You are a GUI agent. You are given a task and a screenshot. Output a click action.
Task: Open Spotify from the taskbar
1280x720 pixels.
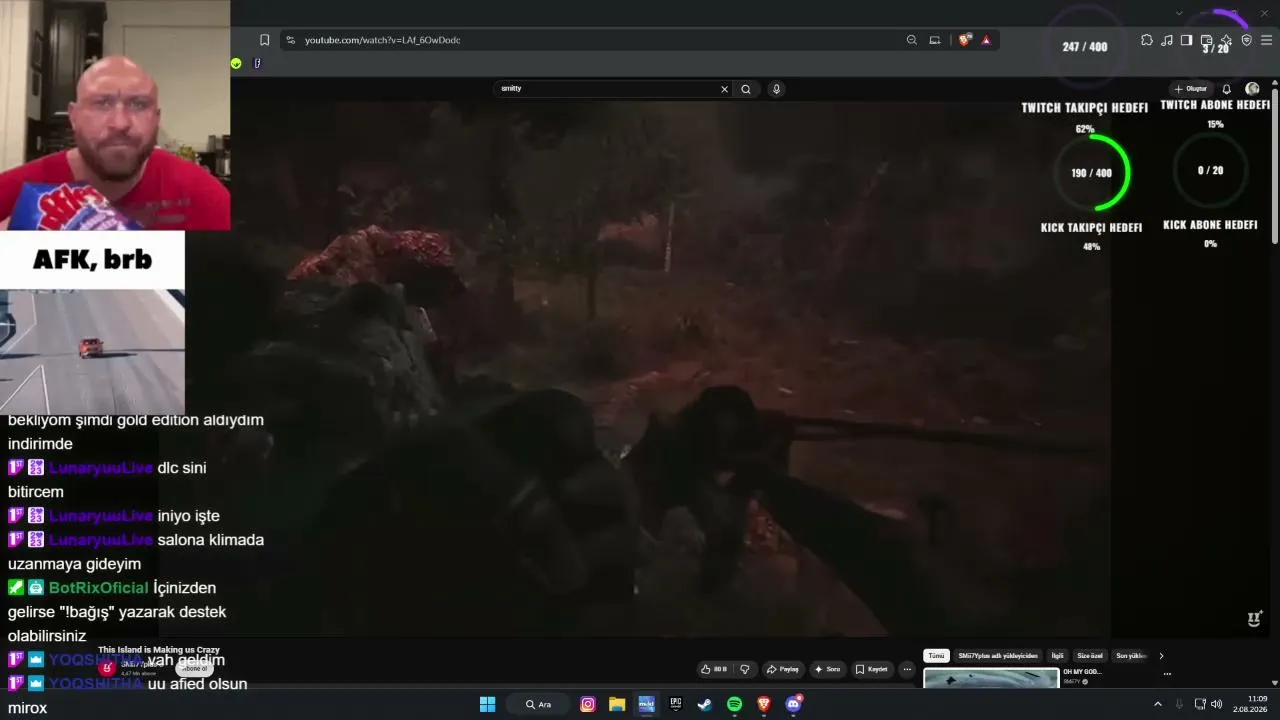(735, 704)
